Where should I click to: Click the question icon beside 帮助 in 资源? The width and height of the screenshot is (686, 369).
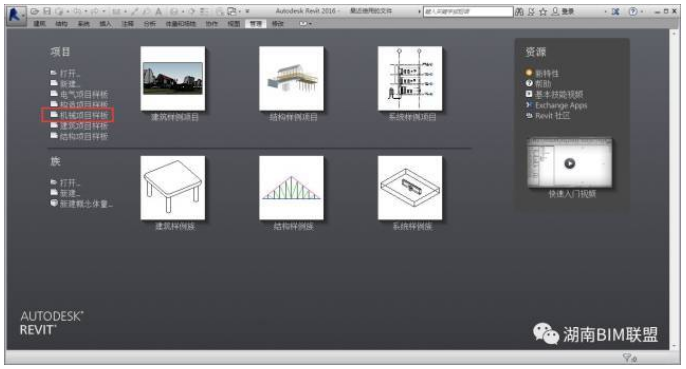[x=529, y=83]
